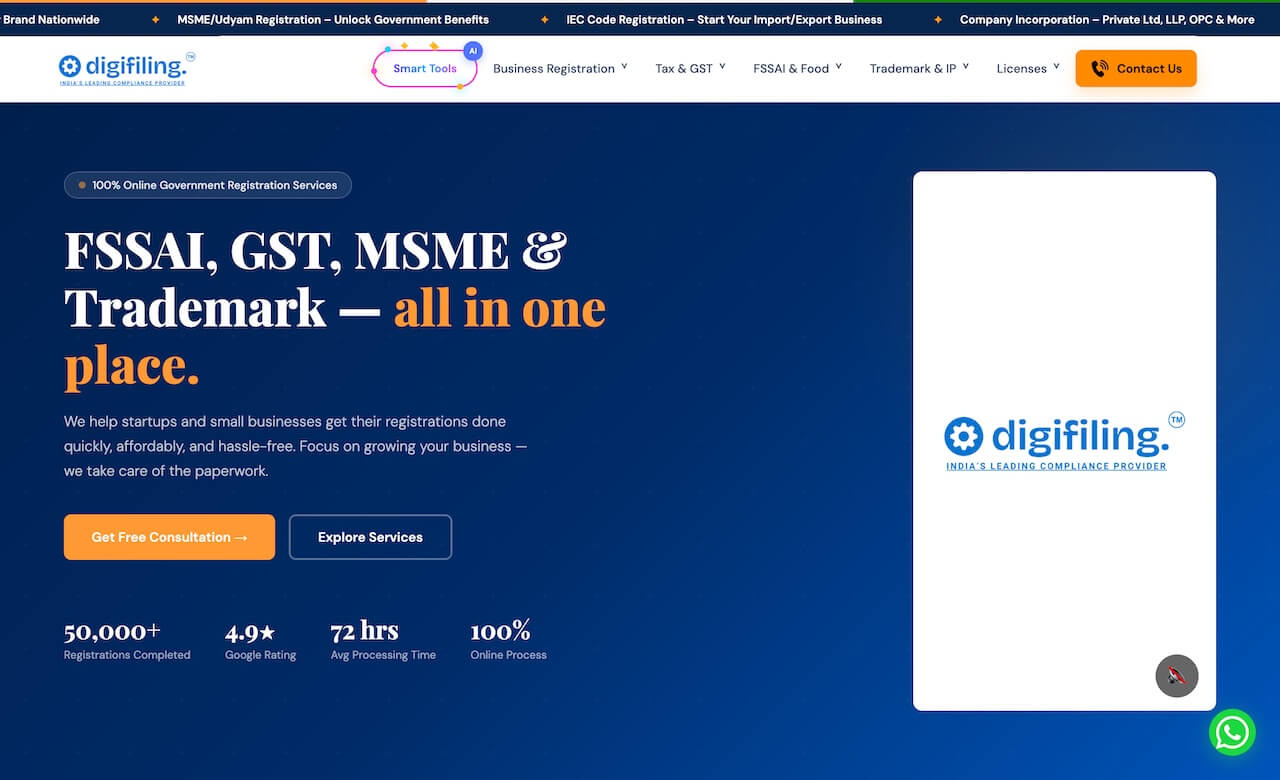The image size is (1280, 780).
Task: Click the '100%' Online Process stat
Action: [x=508, y=640]
